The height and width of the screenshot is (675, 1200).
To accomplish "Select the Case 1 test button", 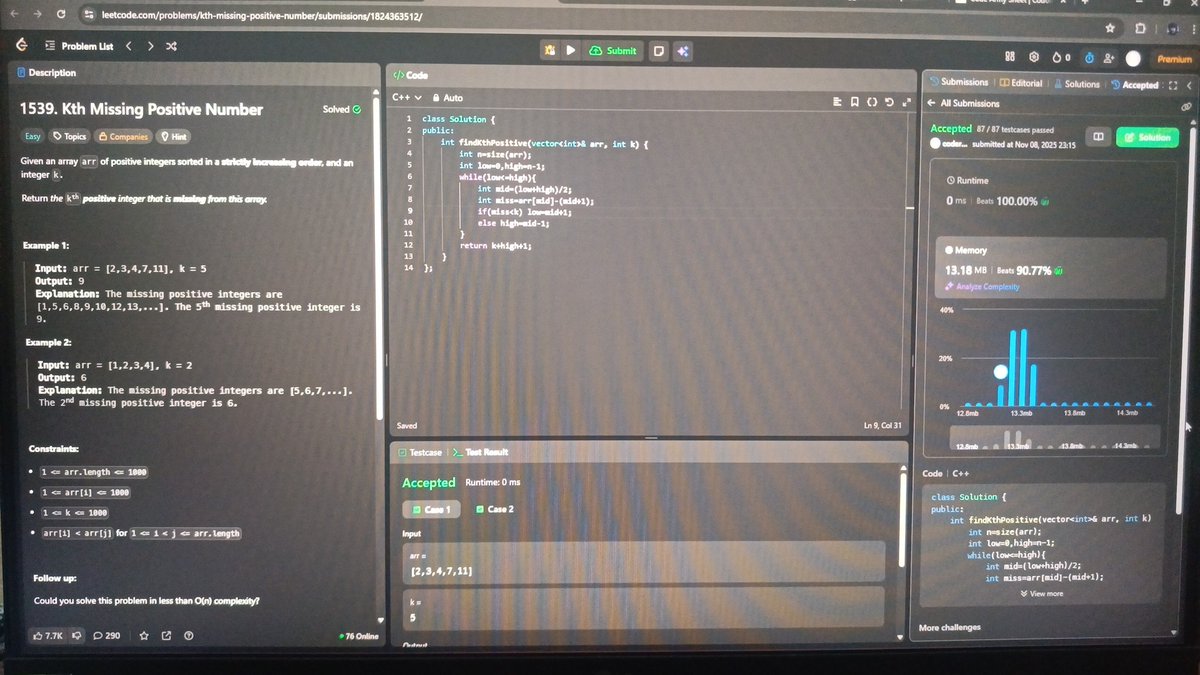I will click(x=432, y=509).
